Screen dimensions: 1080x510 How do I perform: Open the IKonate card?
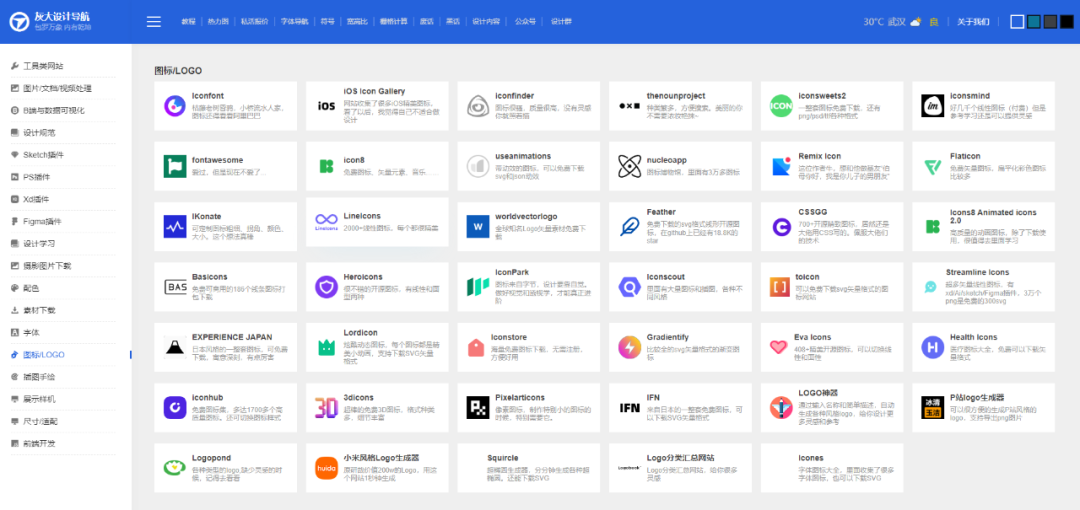click(226, 227)
